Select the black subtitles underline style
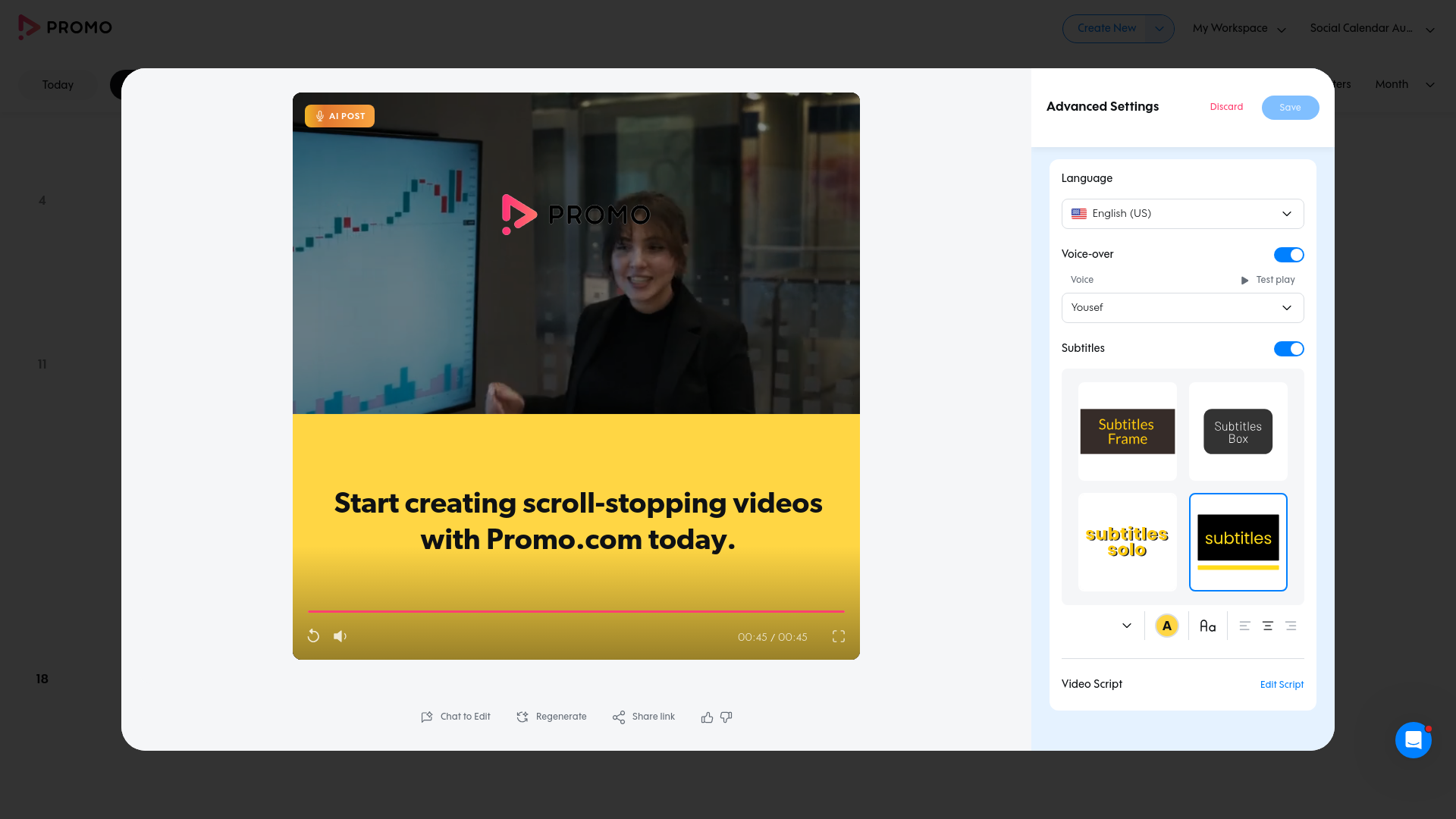Image resolution: width=1456 pixels, height=819 pixels. tap(1238, 542)
